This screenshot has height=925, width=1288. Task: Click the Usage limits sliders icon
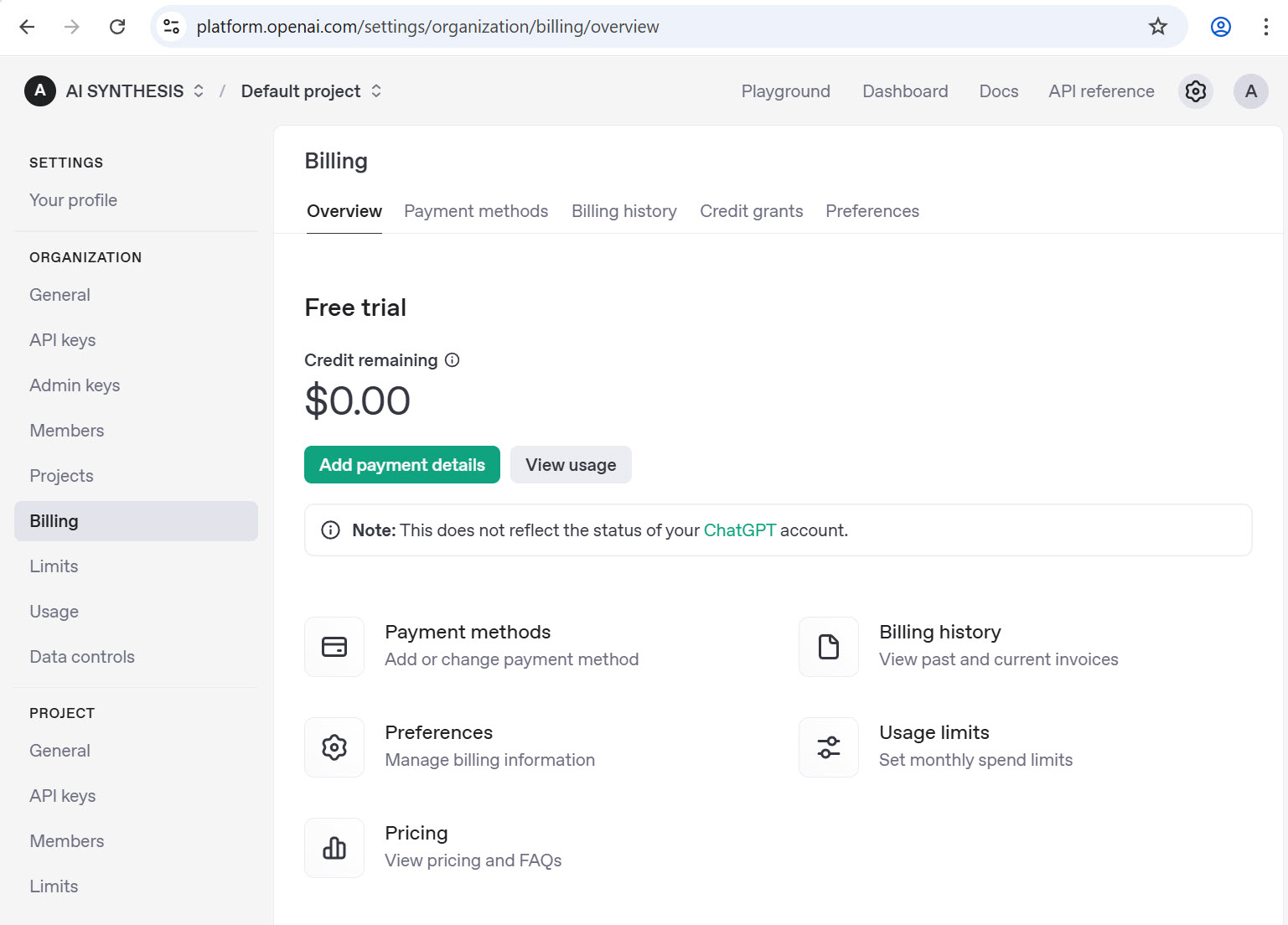tap(828, 747)
